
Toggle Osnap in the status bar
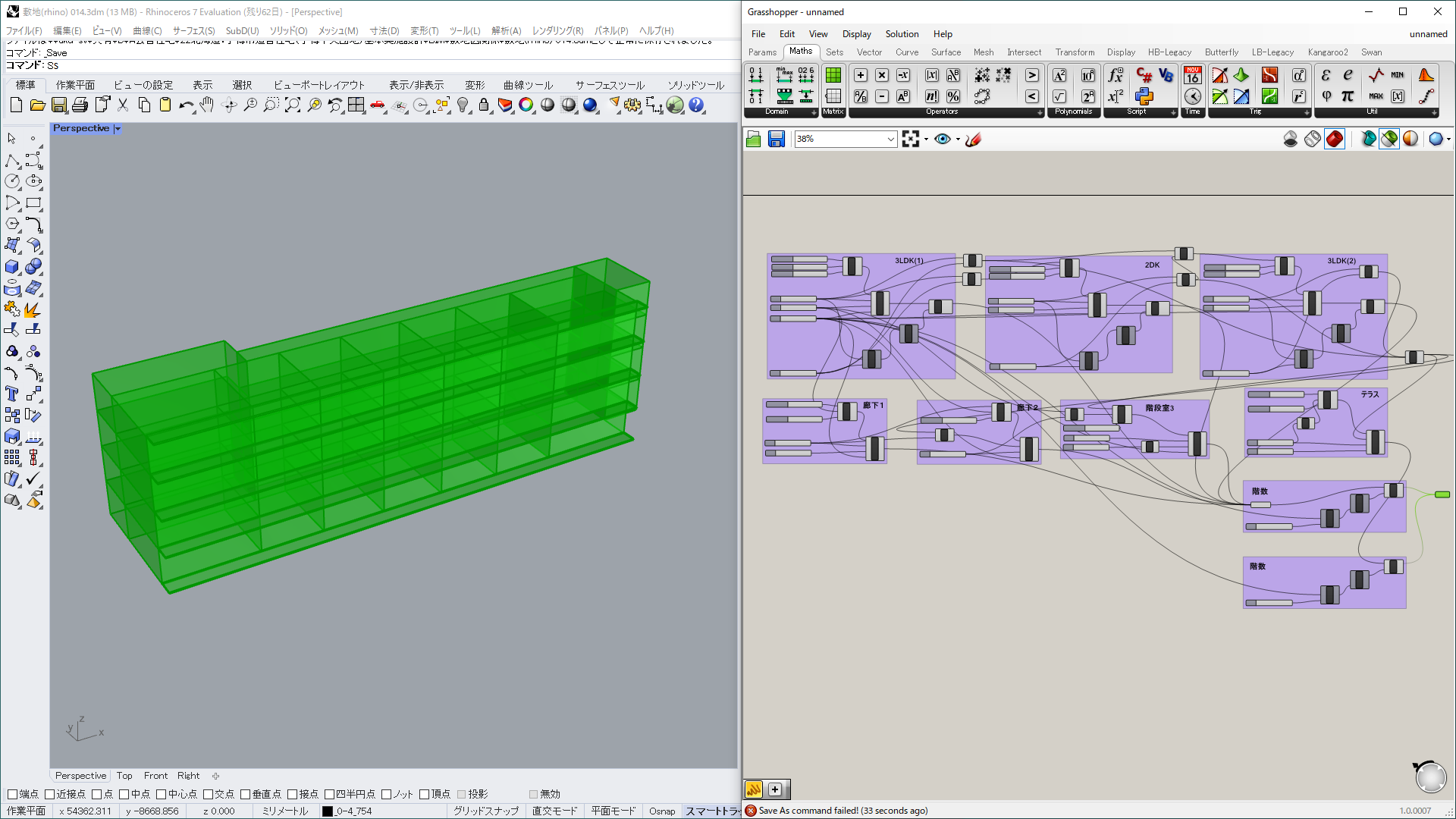[661, 811]
